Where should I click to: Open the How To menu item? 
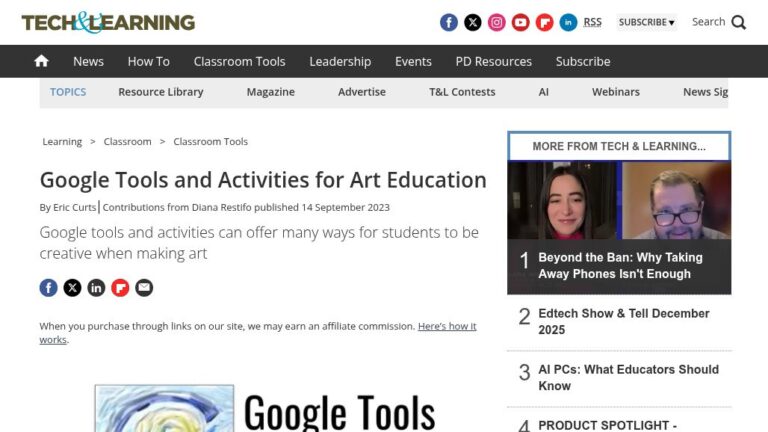148,61
